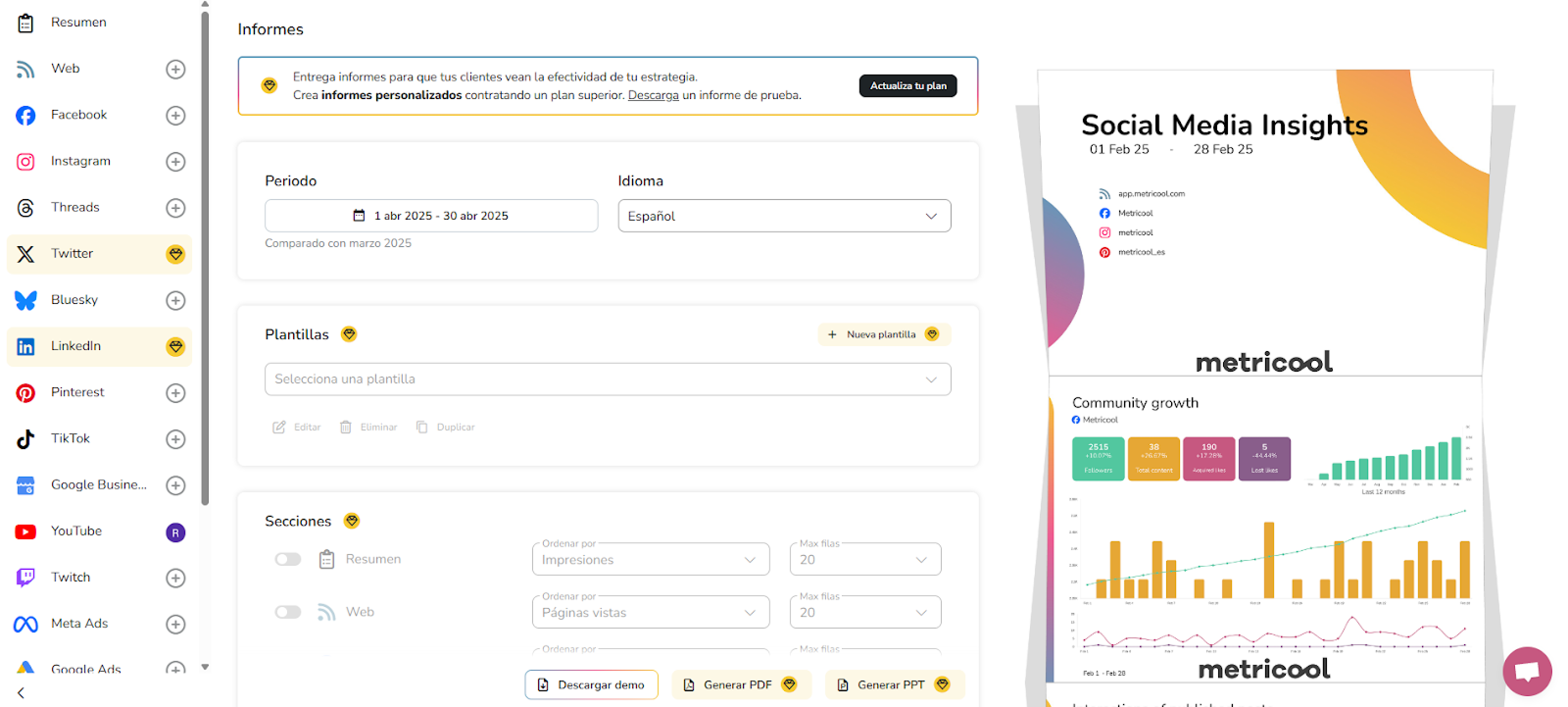Click Generar PDF button
This screenshot has width=1568, height=707.
[x=741, y=684]
